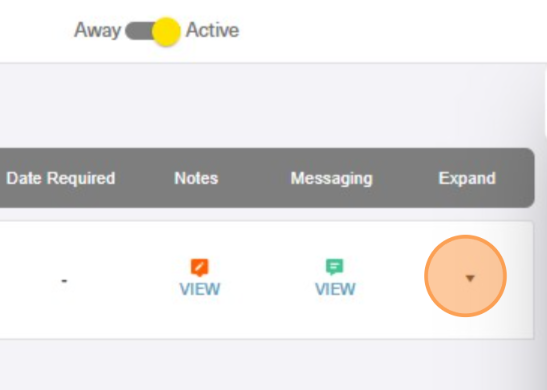Click the dash in Date Required cell
This screenshot has height=390, width=547.
pos(64,280)
